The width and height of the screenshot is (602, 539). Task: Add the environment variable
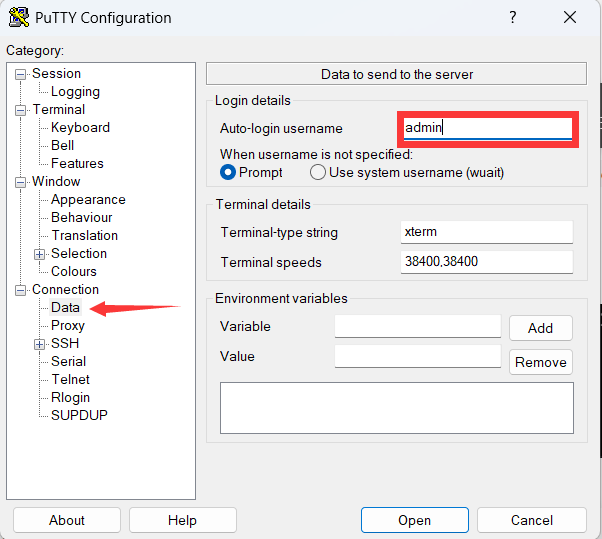coord(541,328)
